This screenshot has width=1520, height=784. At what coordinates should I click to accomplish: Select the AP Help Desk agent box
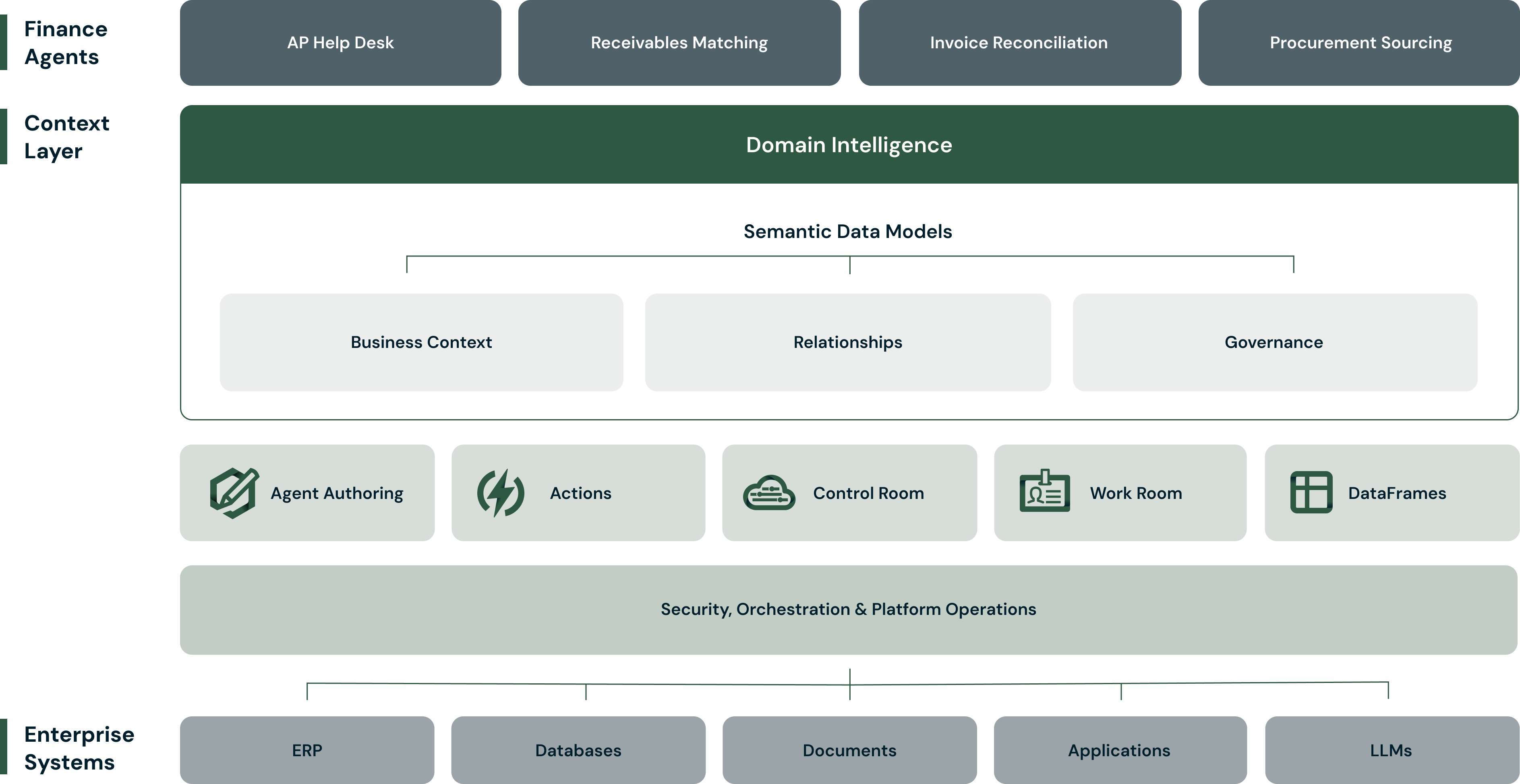[x=340, y=42]
